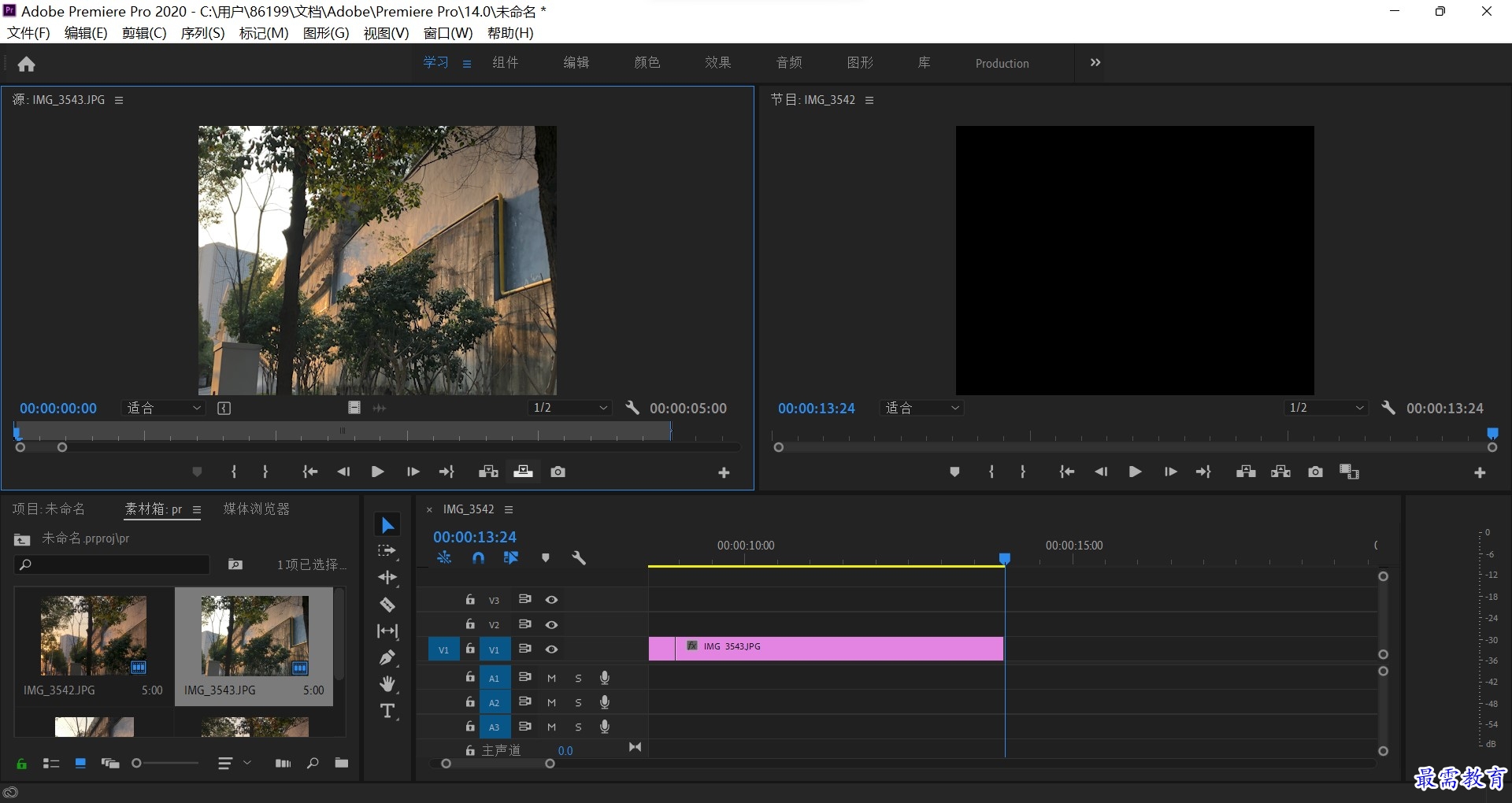The height and width of the screenshot is (803, 1512).
Task: Select the Slip tool
Action: [387, 631]
